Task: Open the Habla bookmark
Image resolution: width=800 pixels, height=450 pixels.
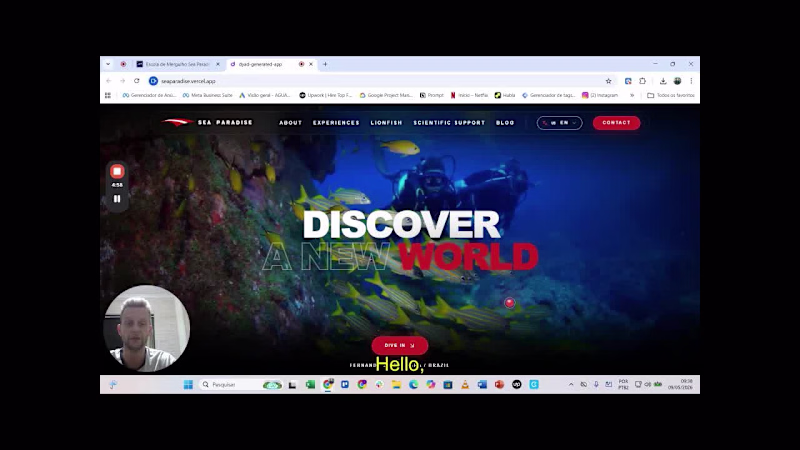Action: (505, 95)
